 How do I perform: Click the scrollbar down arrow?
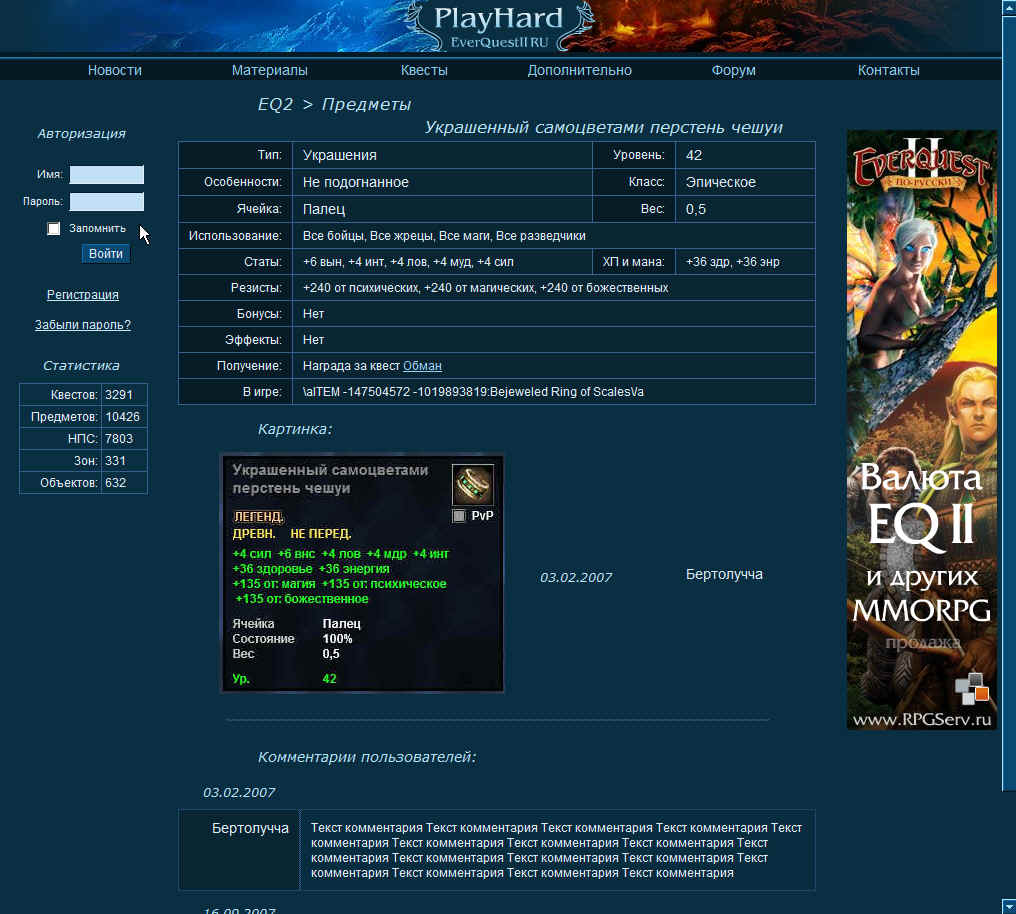1008,906
